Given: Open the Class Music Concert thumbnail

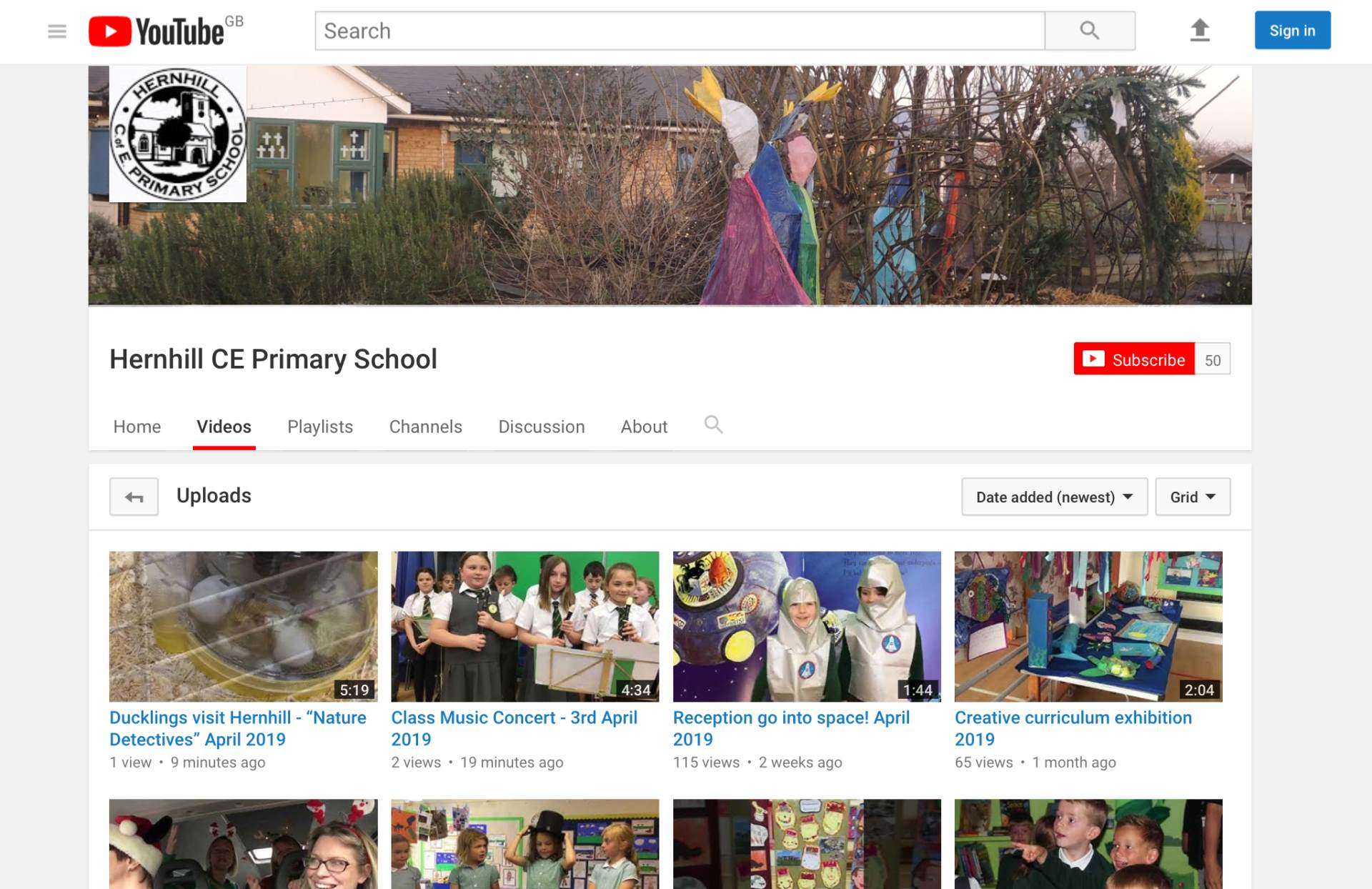Looking at the screenshot, I should pyautogui.click(x=525, y=626).
